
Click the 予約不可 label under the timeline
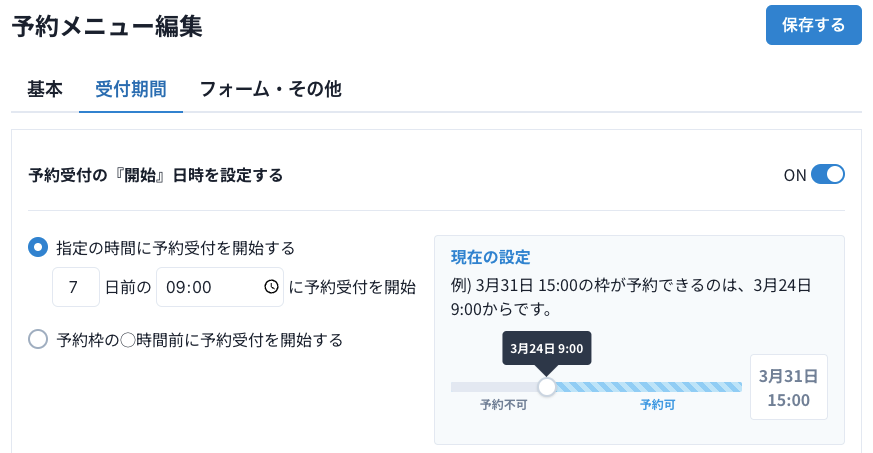[x=503, y=405]
